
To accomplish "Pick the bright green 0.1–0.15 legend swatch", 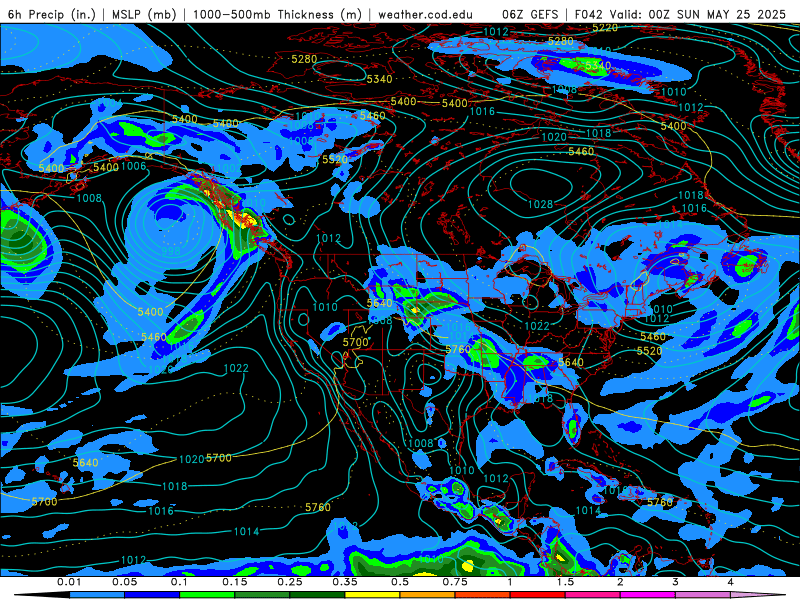I will tap(207, 595).
